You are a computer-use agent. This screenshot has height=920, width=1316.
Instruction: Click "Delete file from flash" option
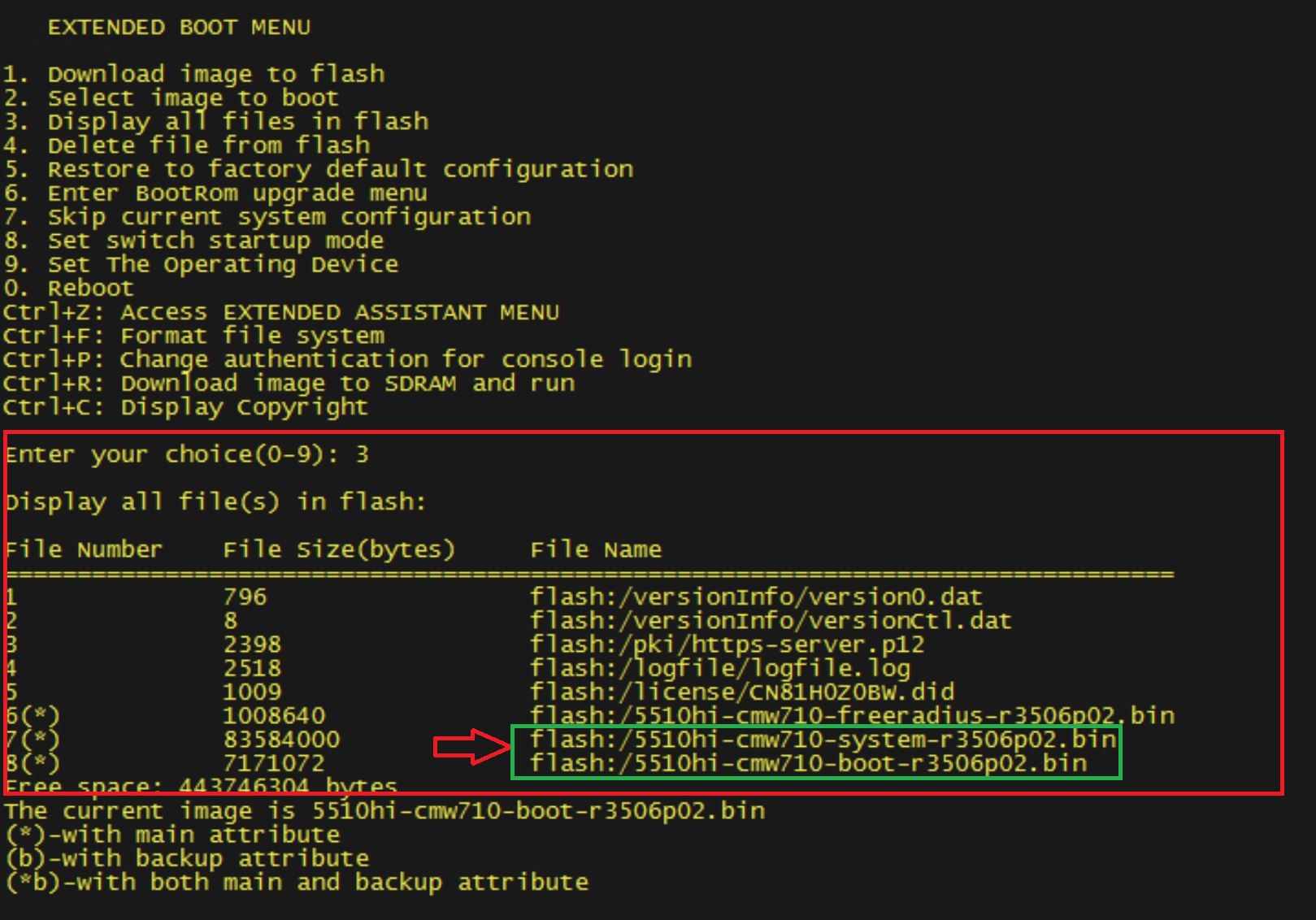pyautogui.click(x=186, y=145)
